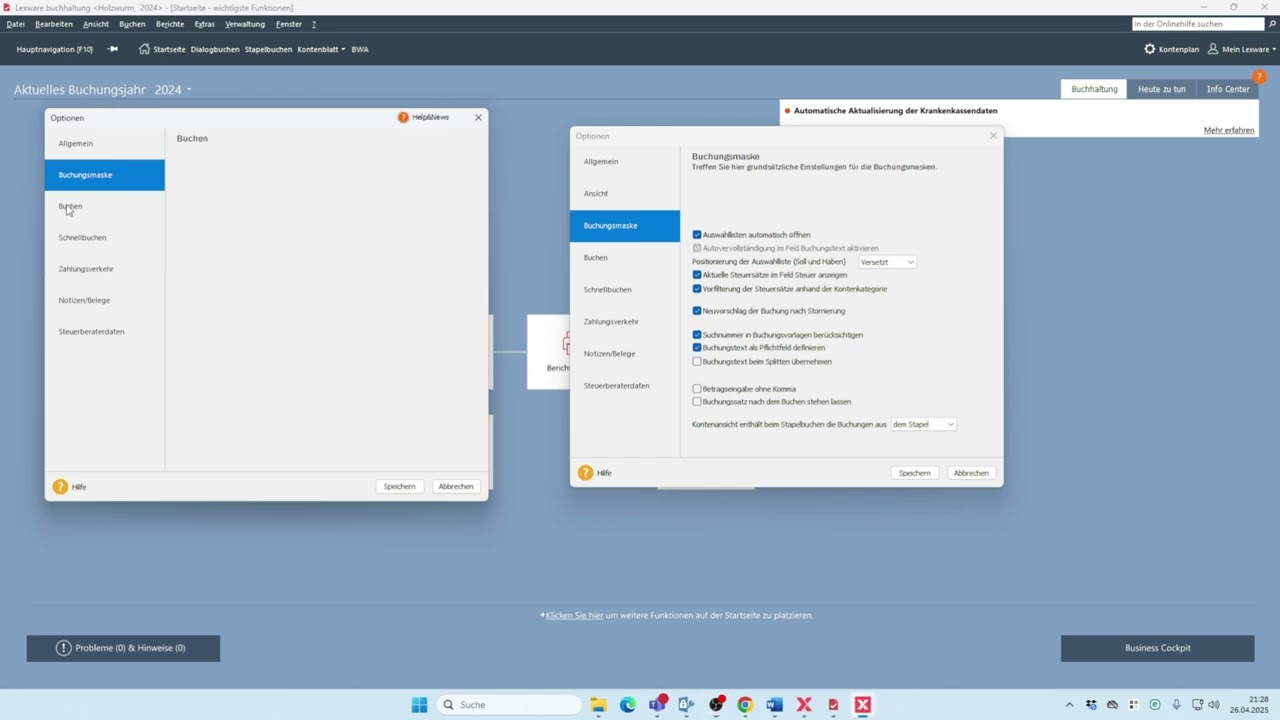Open Stapelbuchen from the toolbar

tap(269, 49)
